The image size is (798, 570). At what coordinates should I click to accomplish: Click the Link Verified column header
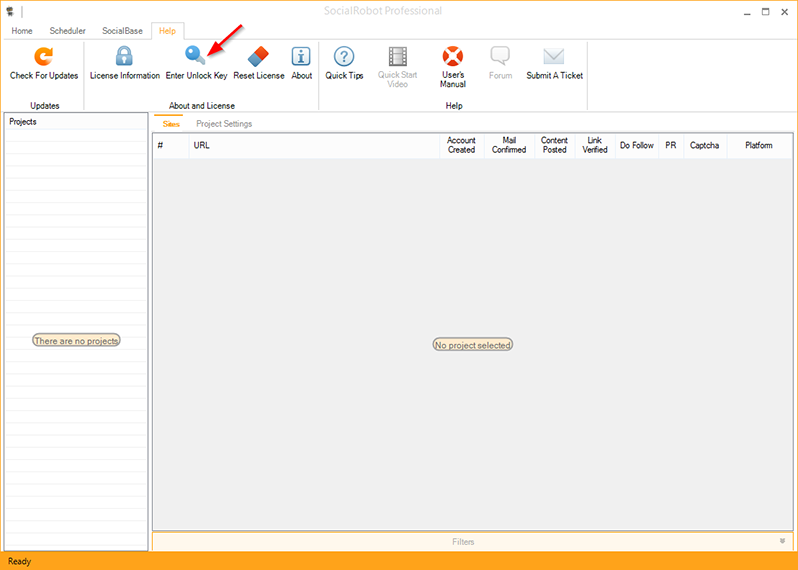pos(594,145)
